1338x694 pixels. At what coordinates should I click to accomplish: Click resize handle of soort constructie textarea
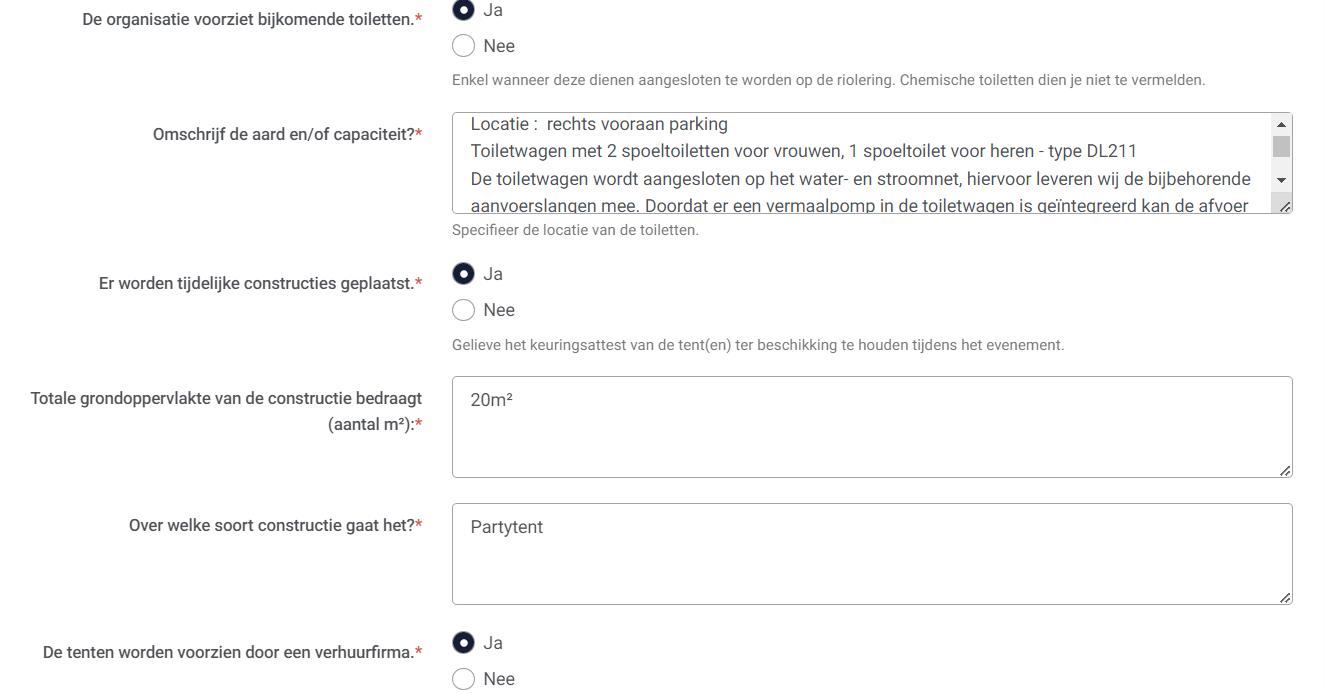(x=1285, y=597)
